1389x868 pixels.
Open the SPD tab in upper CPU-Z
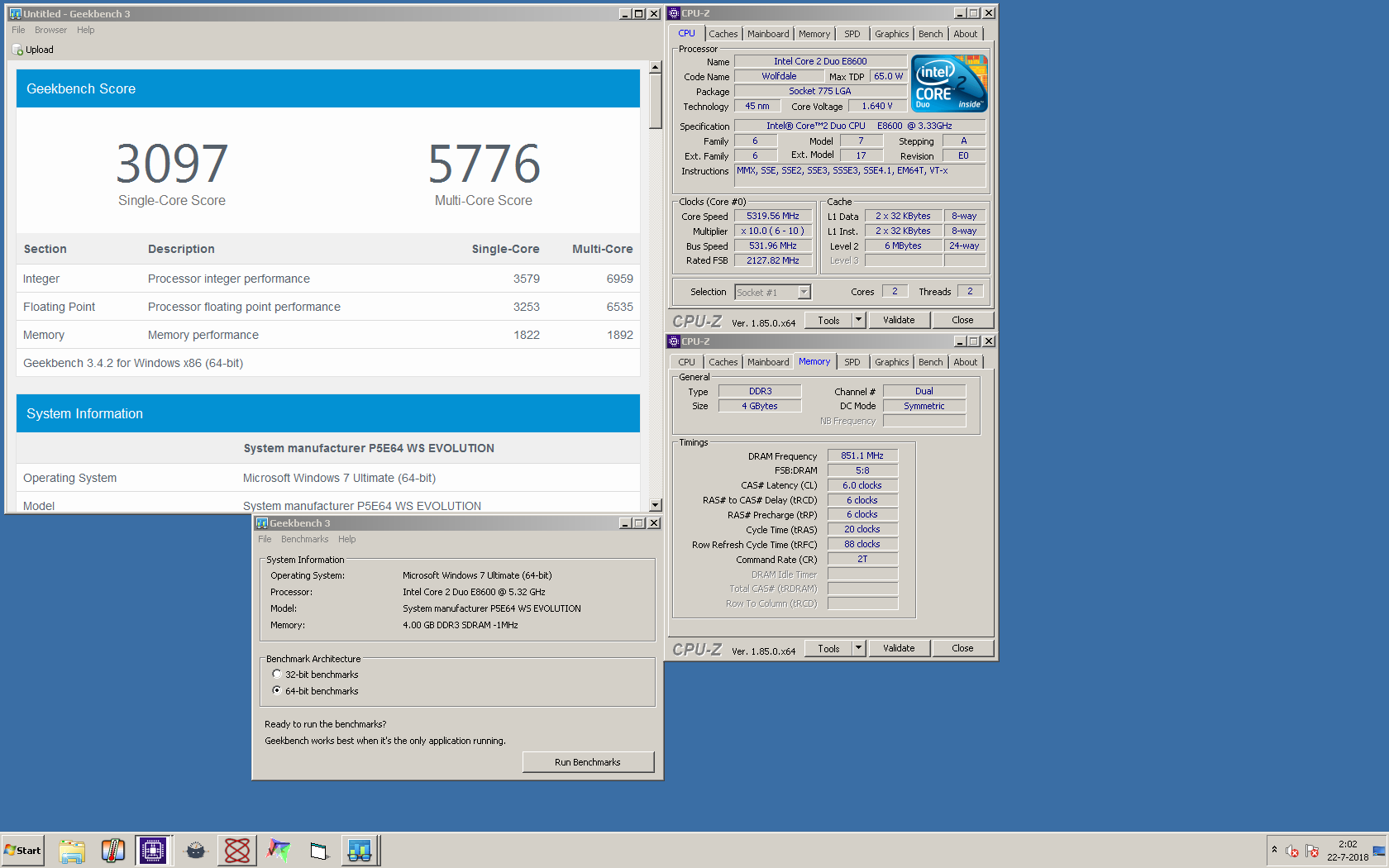click(x=852, y=34)
